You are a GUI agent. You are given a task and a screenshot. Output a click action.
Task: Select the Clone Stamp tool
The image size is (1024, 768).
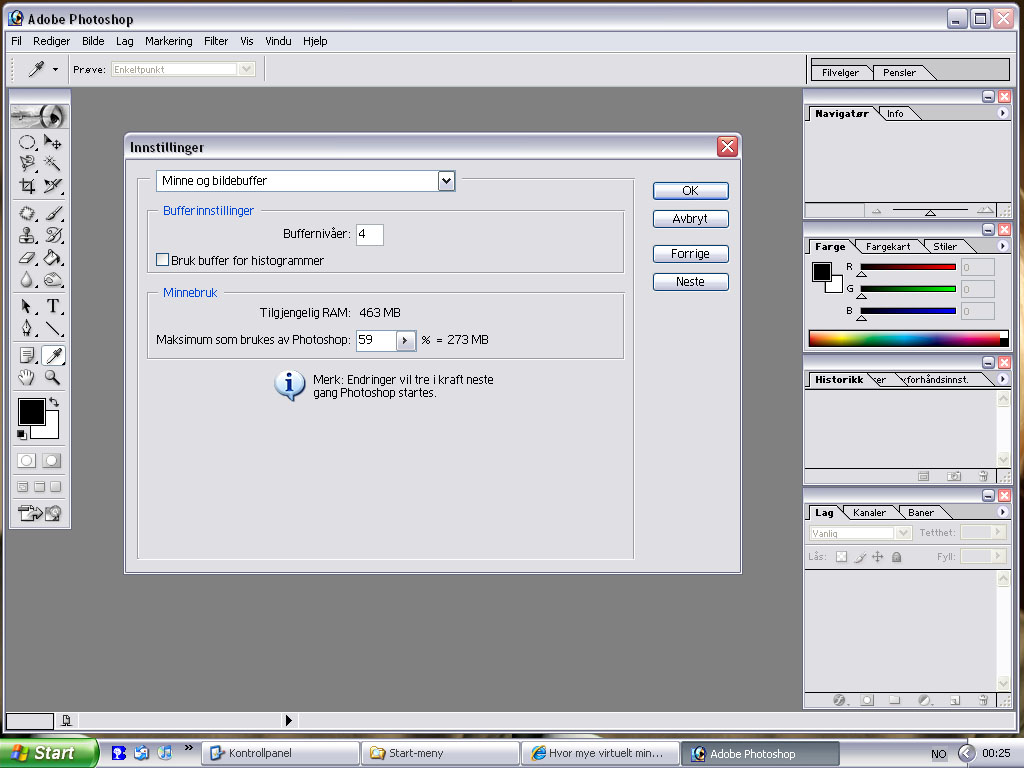[x=27, y=235]
